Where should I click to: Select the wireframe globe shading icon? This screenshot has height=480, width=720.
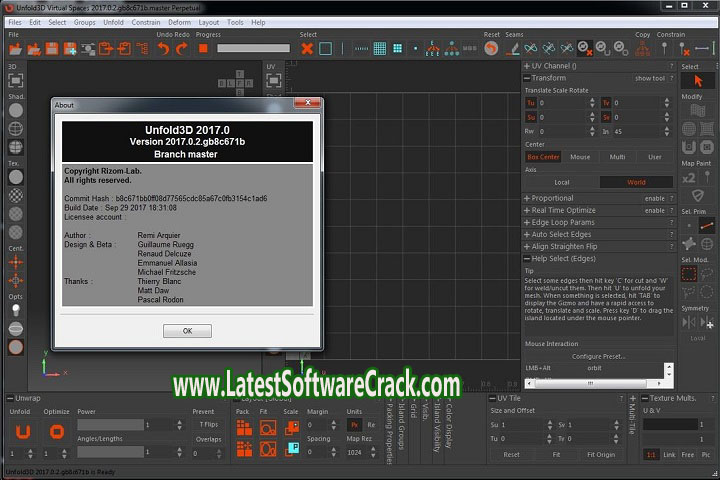16,129
